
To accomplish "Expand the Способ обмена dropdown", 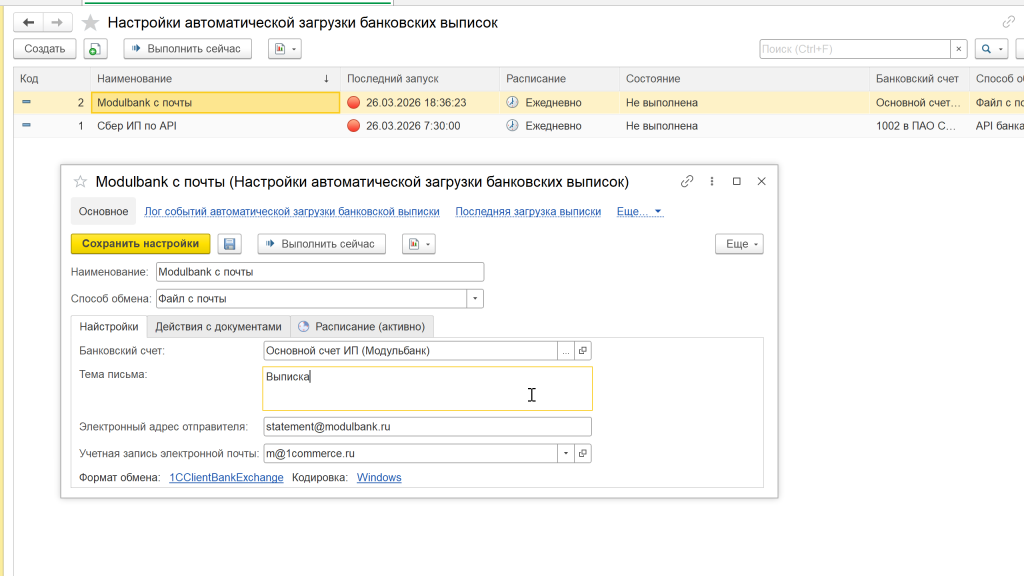I will click(475, 298).
